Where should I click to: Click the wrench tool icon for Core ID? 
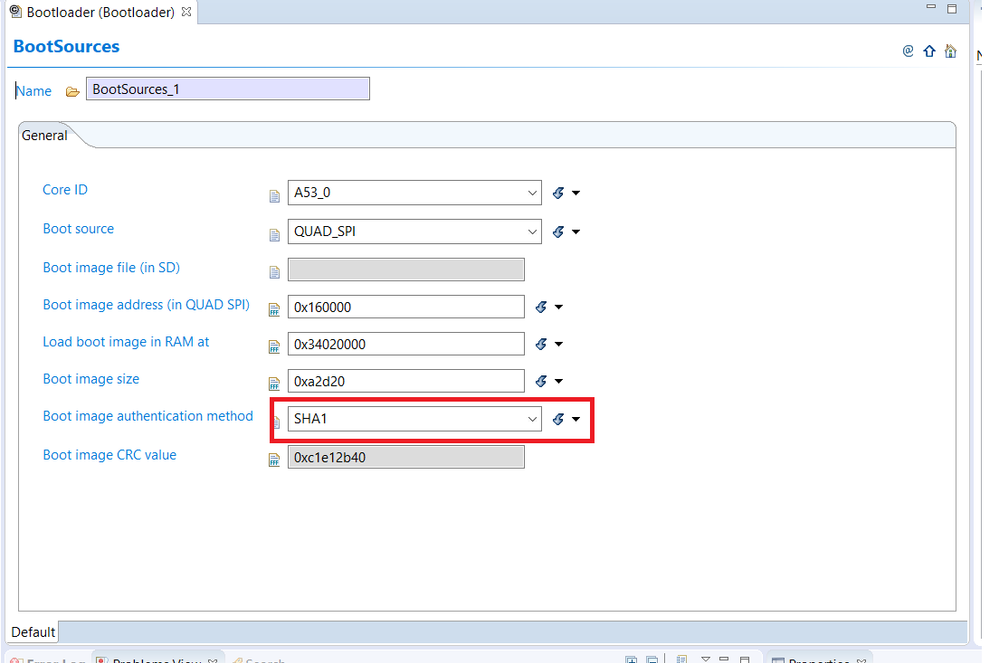point(558,193)
